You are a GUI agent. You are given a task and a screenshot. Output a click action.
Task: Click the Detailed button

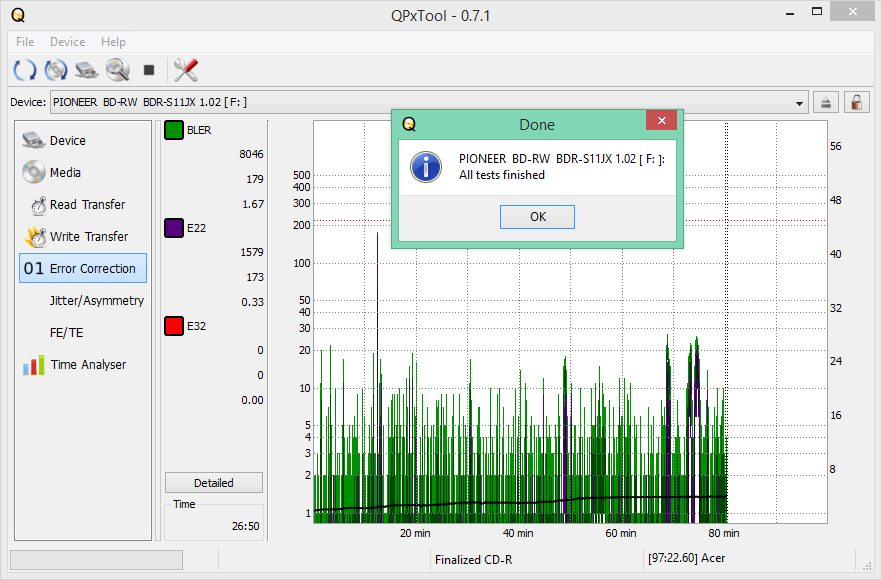tap(214, 483)
